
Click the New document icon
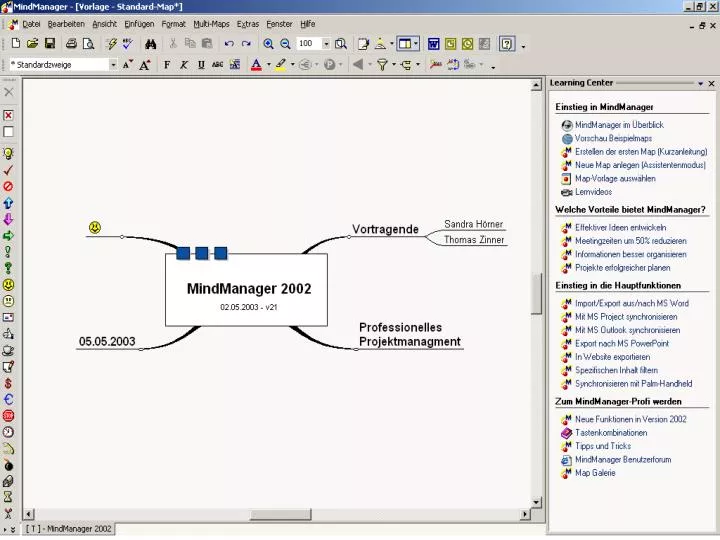pyautogui.click(x=16, y=44)
